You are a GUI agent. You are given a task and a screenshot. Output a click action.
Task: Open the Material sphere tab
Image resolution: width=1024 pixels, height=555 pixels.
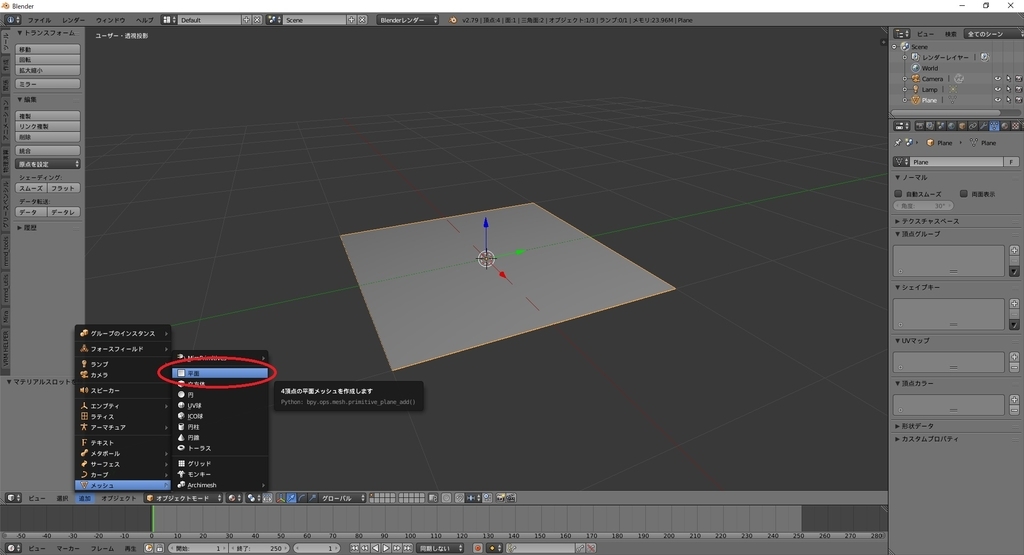[1004, 126]
